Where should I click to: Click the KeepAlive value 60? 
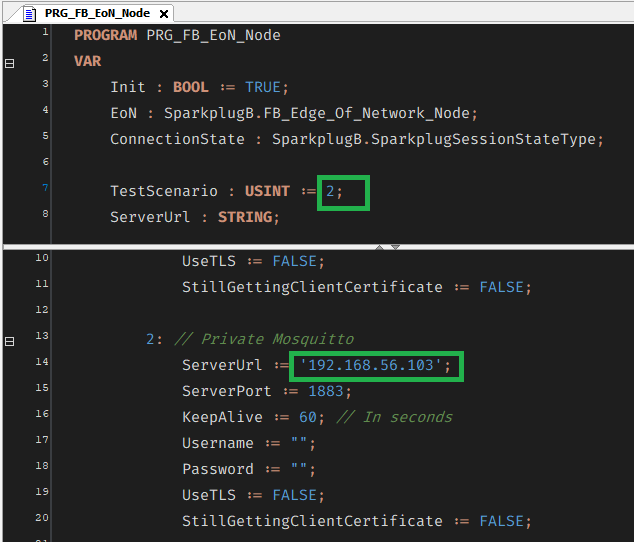(x=308, y=417)
